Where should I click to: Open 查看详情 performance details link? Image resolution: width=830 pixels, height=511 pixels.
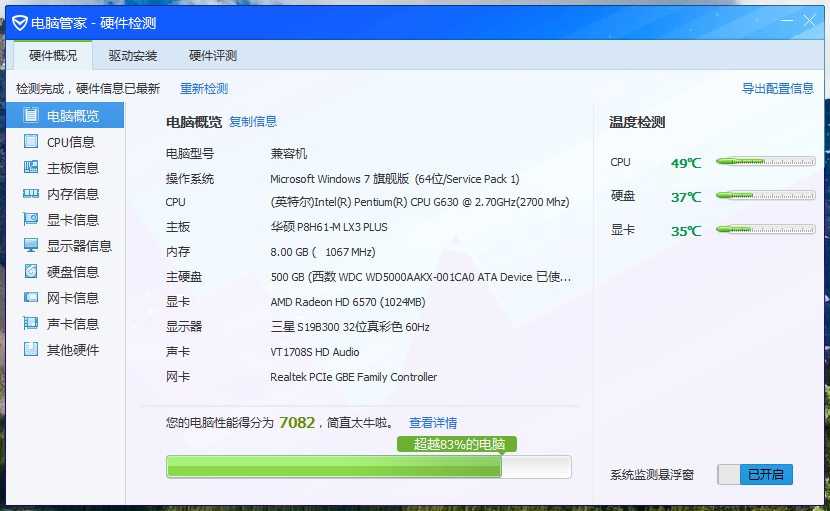[x=433, y=423]
